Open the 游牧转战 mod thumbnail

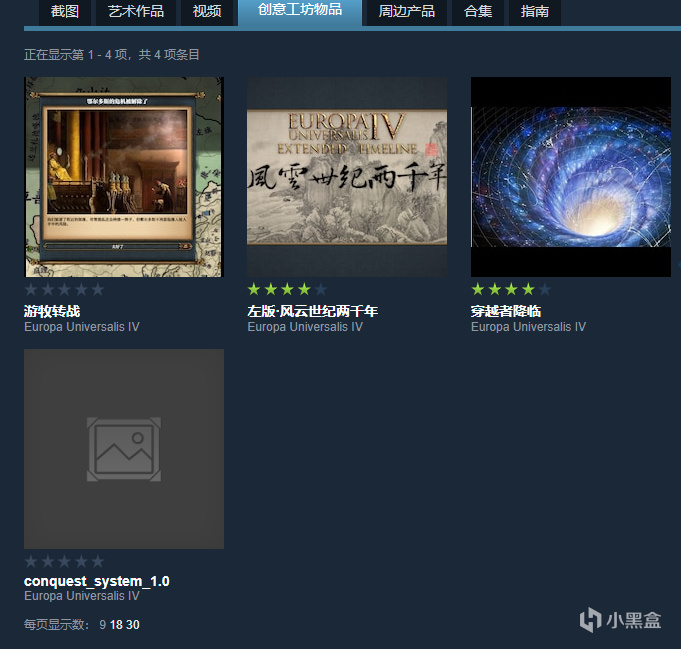(x=124, y=177)
